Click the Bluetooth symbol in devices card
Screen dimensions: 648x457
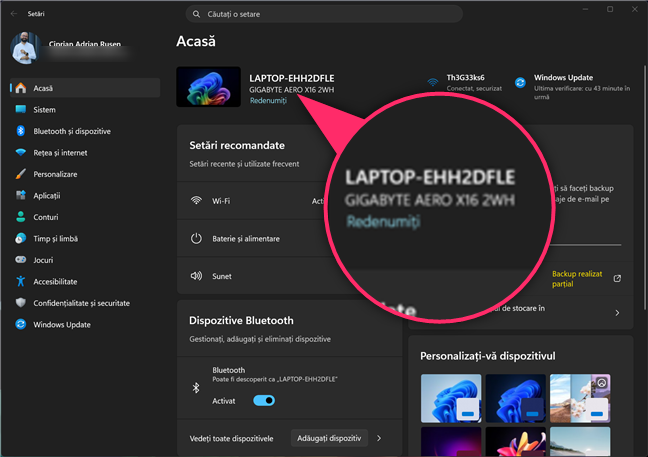point(196,388)
